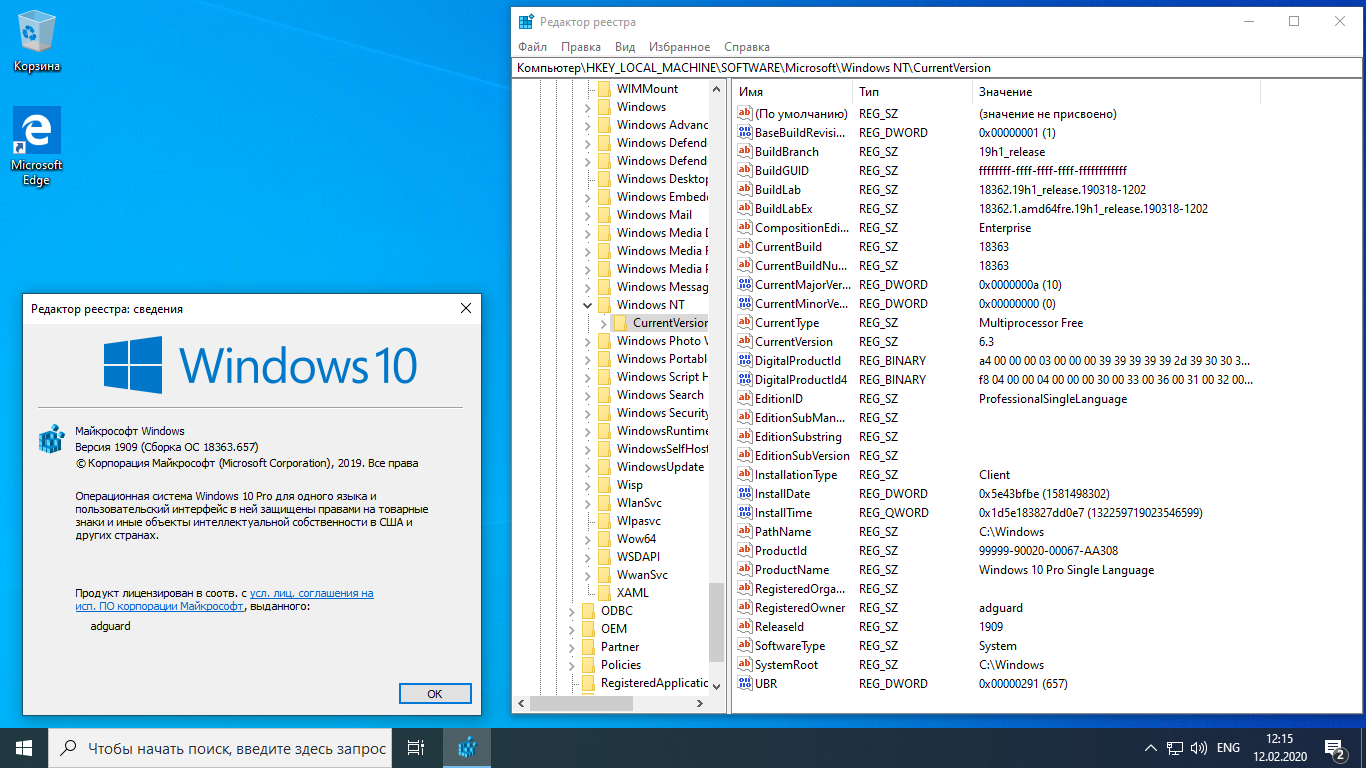Open Task View on the taskbar
The width and height of the screenshot is (1366, 768).
[417, 748]
